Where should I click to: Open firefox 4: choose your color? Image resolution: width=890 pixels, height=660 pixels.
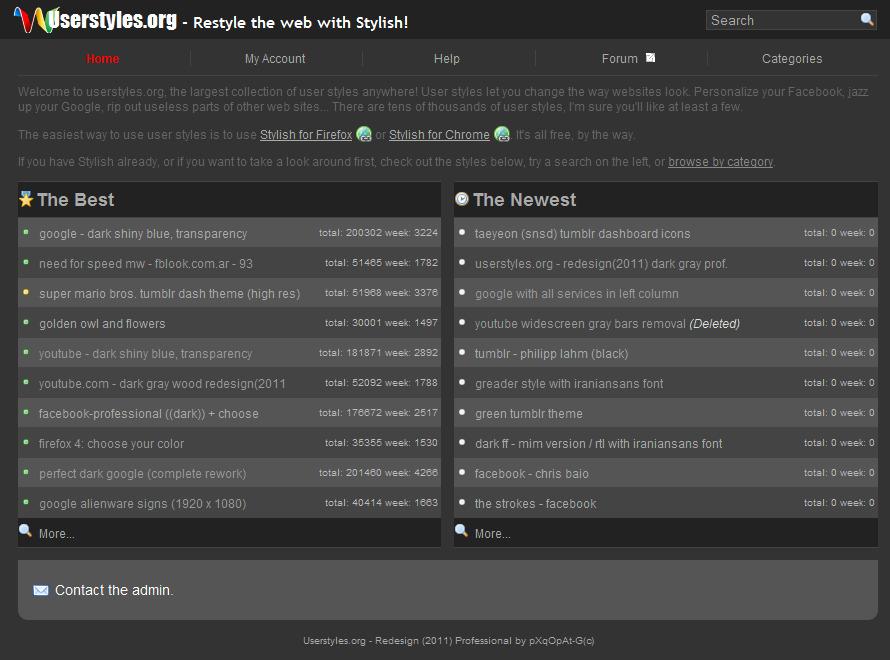[111, 444]
